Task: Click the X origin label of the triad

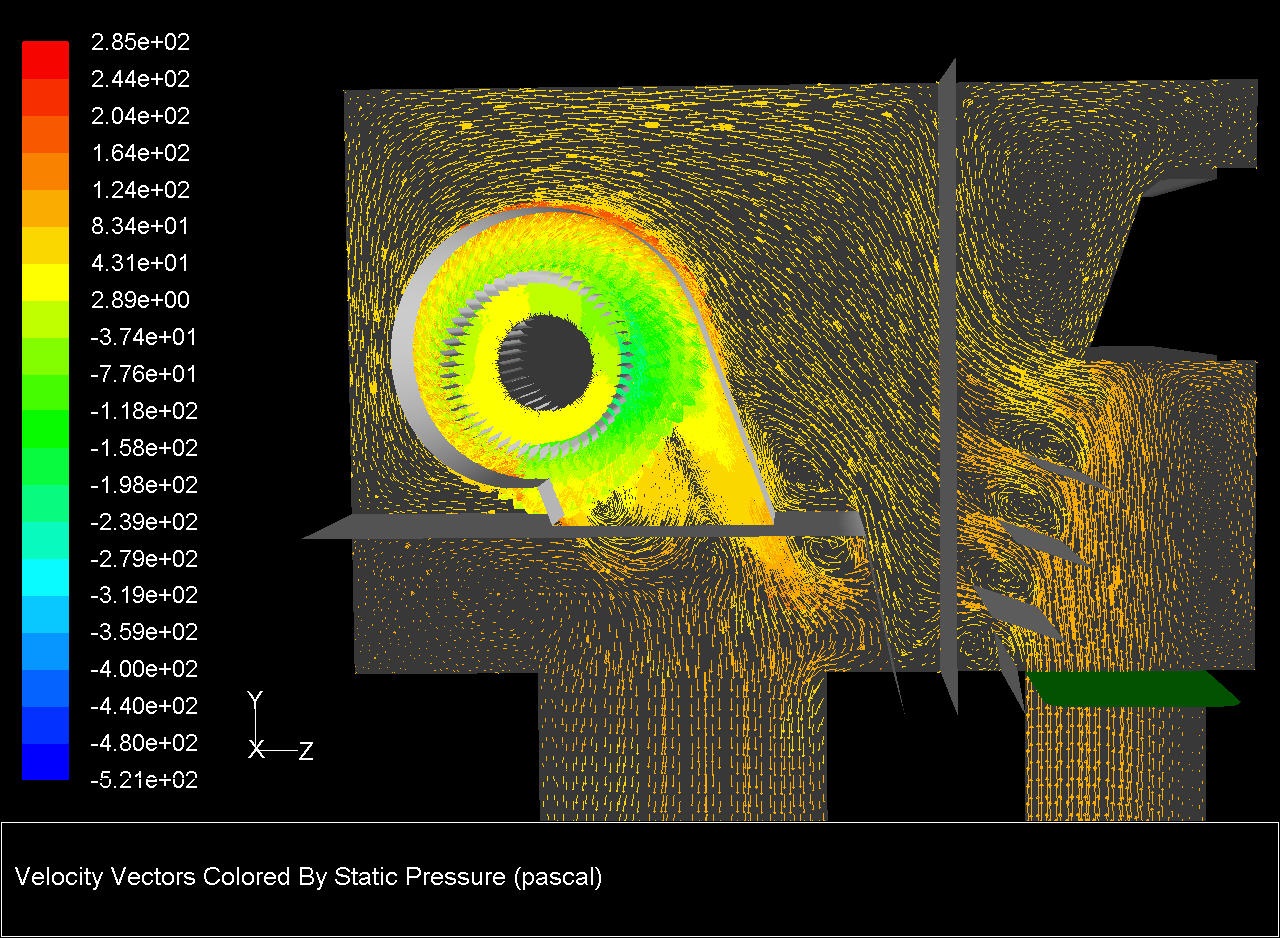Action: click(x=256, y=749)
